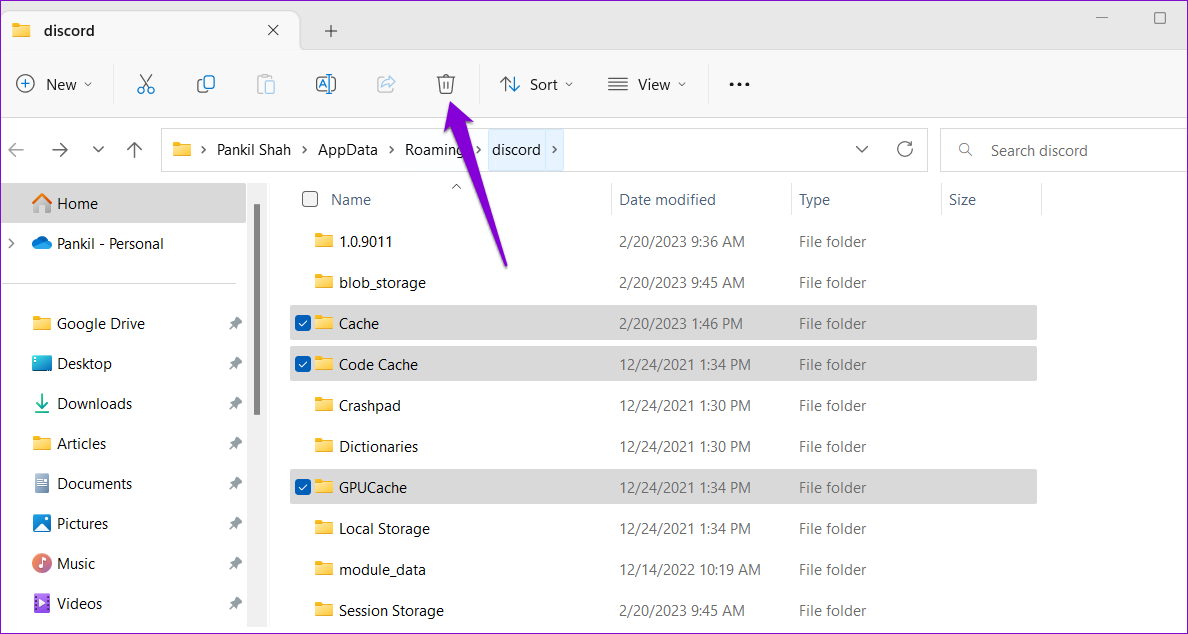Viewport: 1188px width, 634px height.
Task: Open the See more ellipsis menu
Action: (739, 84)
